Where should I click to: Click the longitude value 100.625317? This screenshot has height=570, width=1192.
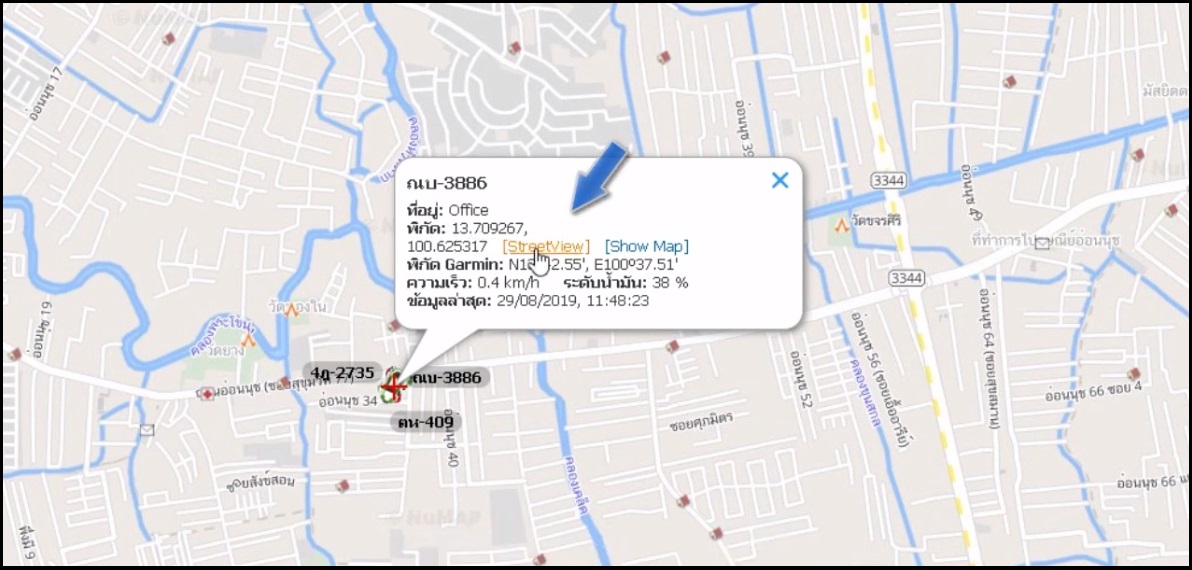448,246
